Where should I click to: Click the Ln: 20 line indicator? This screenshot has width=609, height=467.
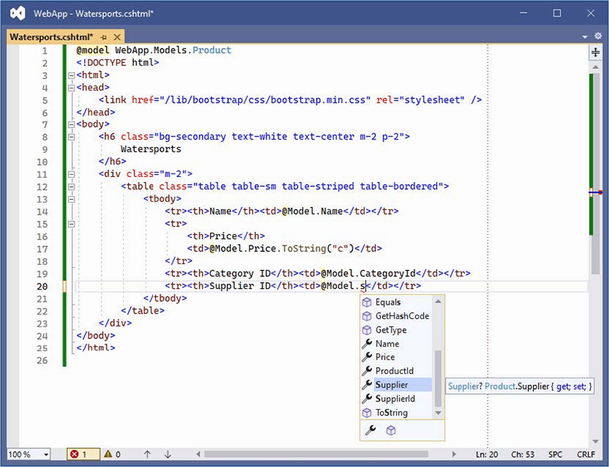[487, 454]
